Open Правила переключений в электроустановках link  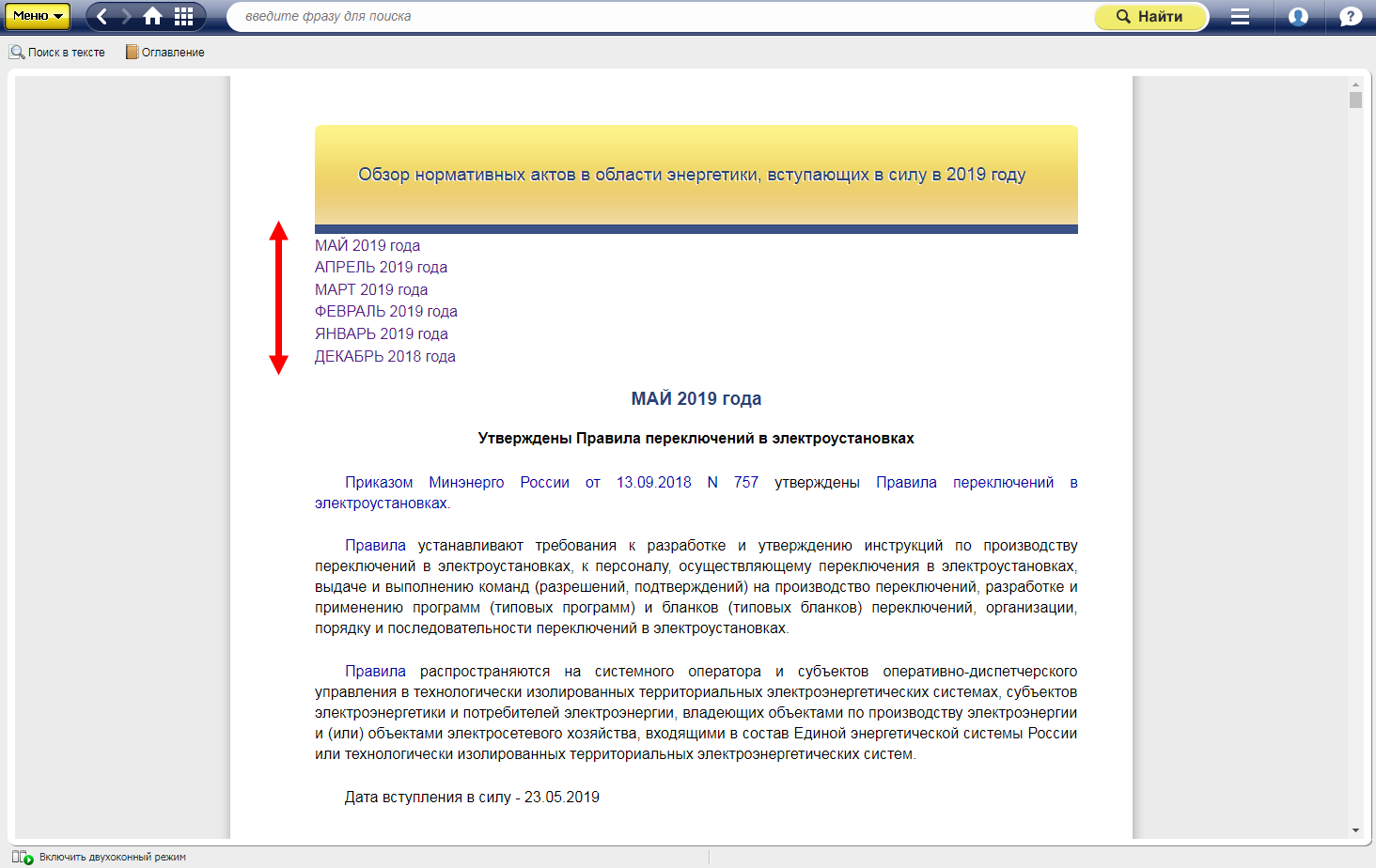[976, 483]
